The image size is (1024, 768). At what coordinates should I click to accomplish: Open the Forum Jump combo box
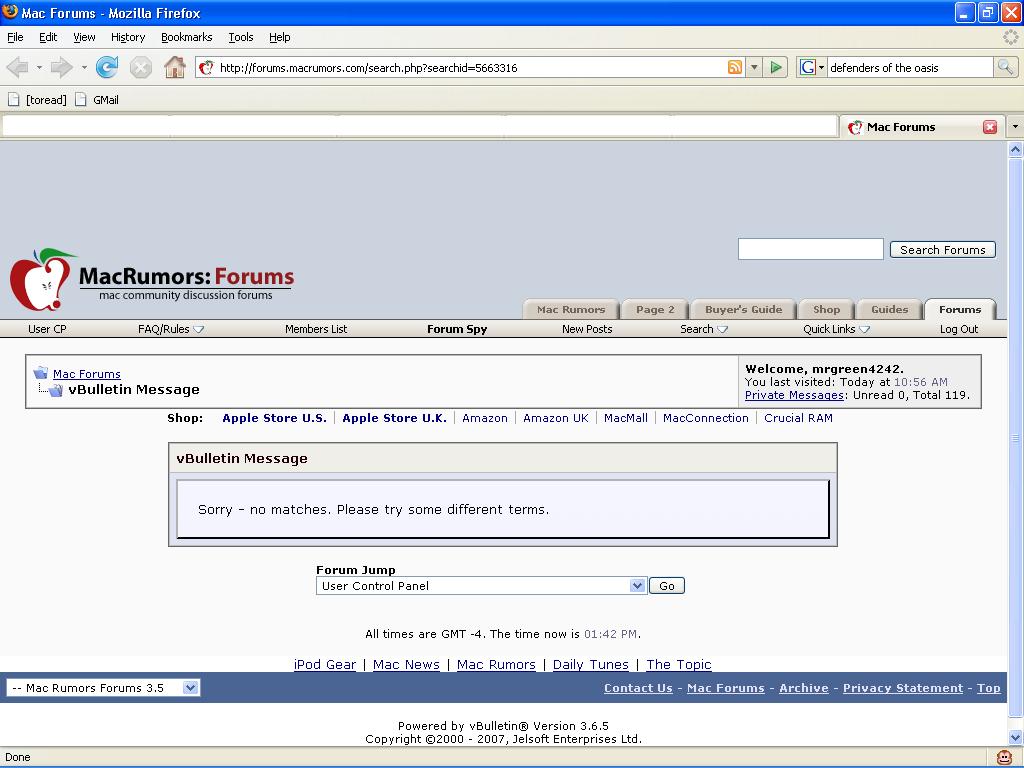tap(481, 586)
